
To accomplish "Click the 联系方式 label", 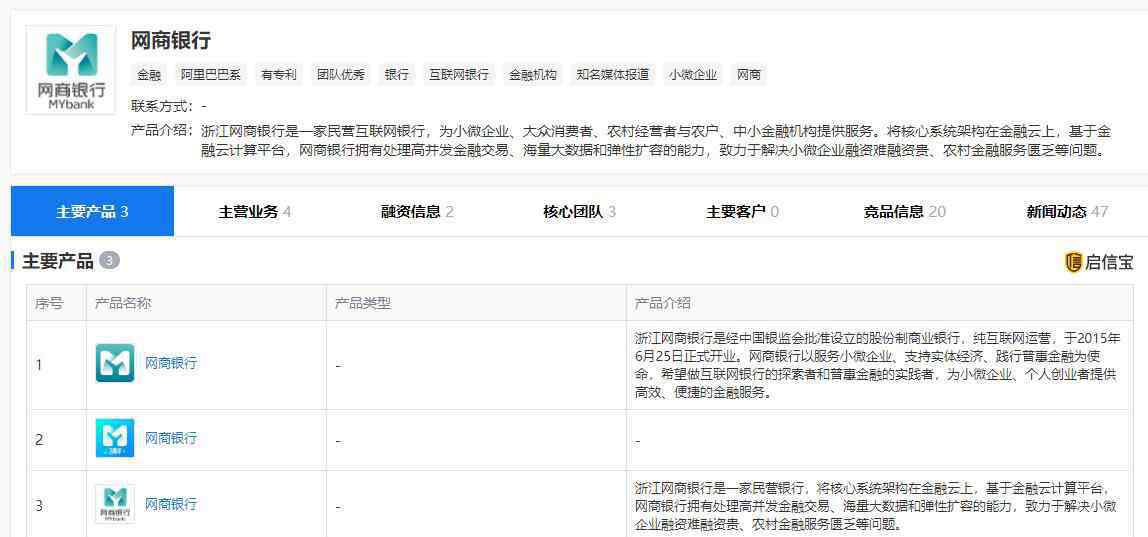I will coord(163,105).
